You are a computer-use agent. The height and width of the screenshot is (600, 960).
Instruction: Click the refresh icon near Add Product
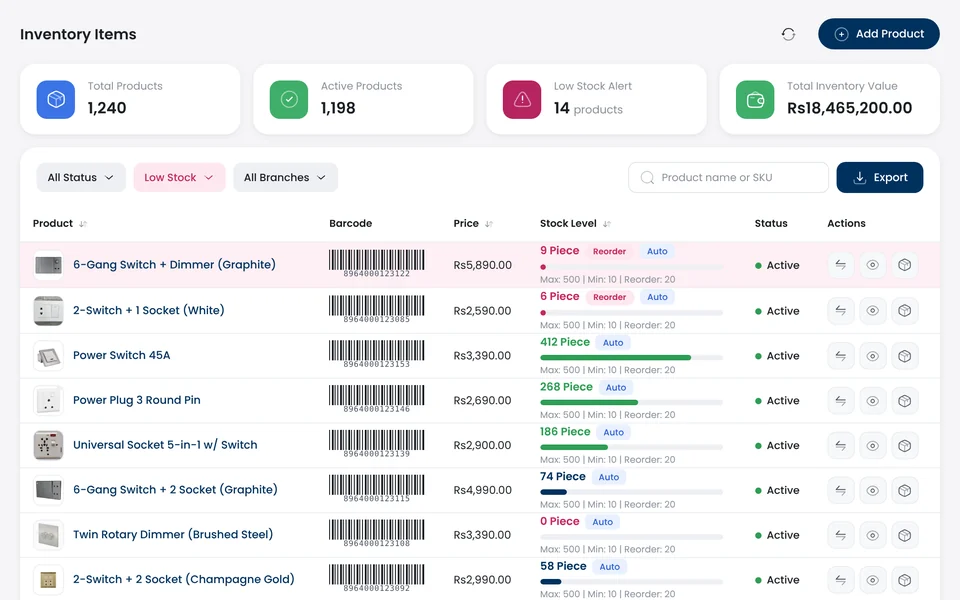[789, 34]
